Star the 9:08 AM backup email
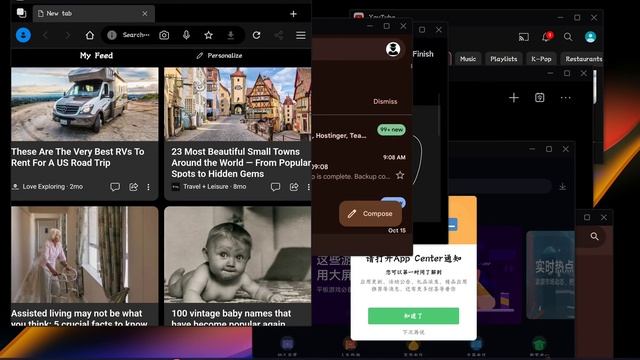The height and width of the screenshot is (360, 640). pyautogui.click(x=400, y=176)
